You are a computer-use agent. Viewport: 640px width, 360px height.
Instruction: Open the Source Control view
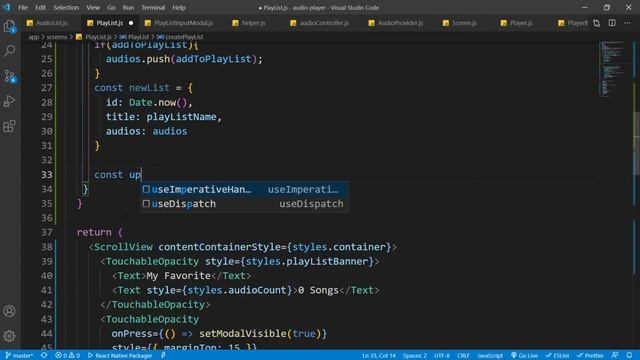pos(9,76)
